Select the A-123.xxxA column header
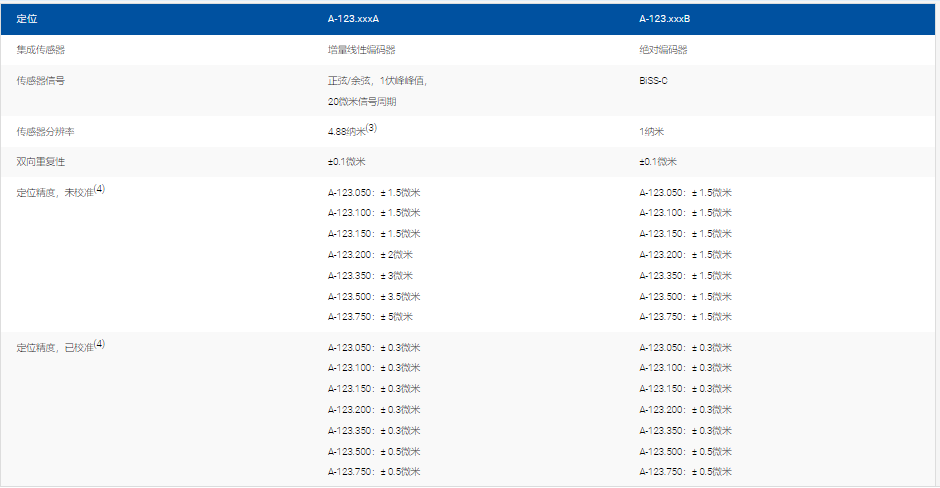Viewport: 940px width, 488px height. (x=353, y=19)
